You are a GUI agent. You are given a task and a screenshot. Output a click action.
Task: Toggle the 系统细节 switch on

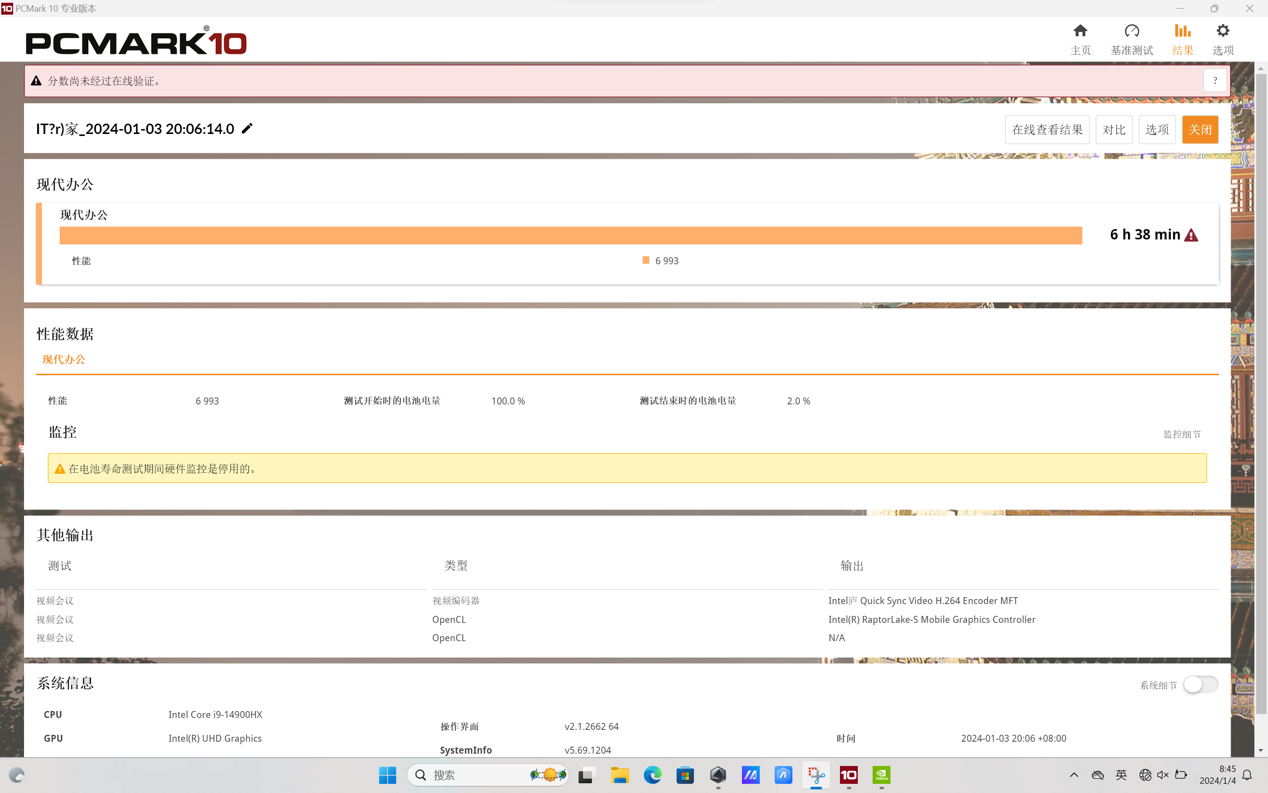point(1200,685)
